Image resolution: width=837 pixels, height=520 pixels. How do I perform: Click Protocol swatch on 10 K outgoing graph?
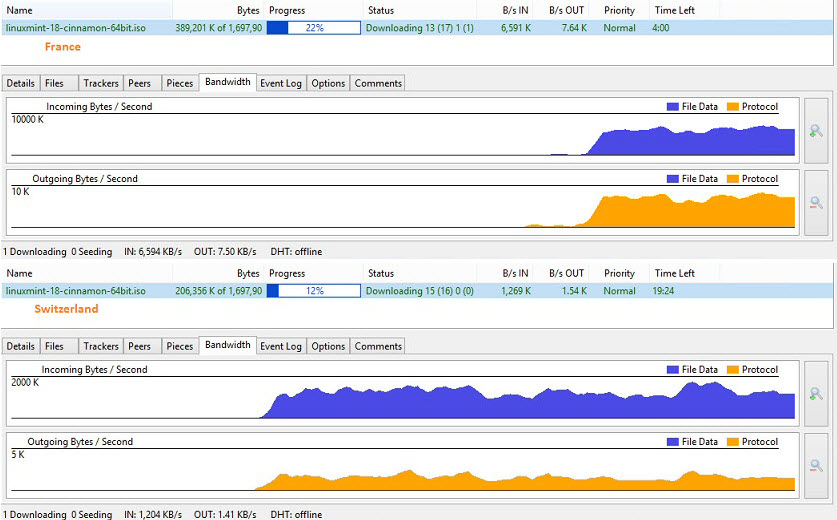(x=733, y=179)
